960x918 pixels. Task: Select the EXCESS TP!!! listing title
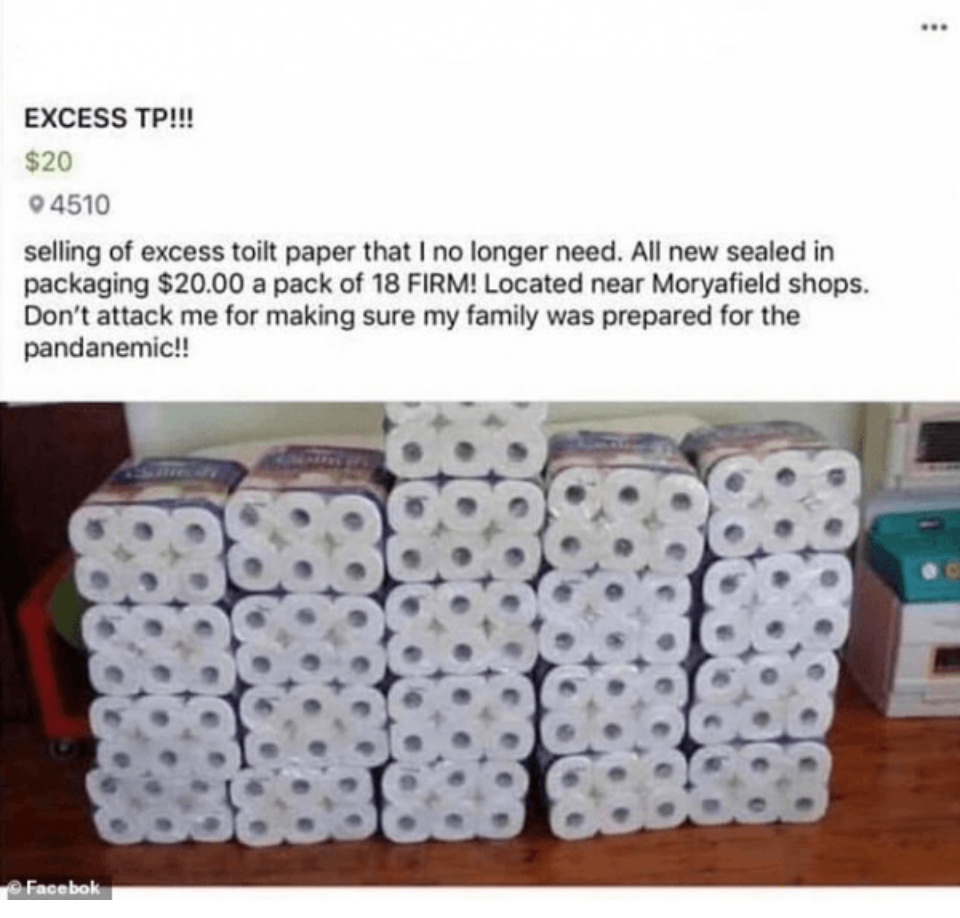108,118
